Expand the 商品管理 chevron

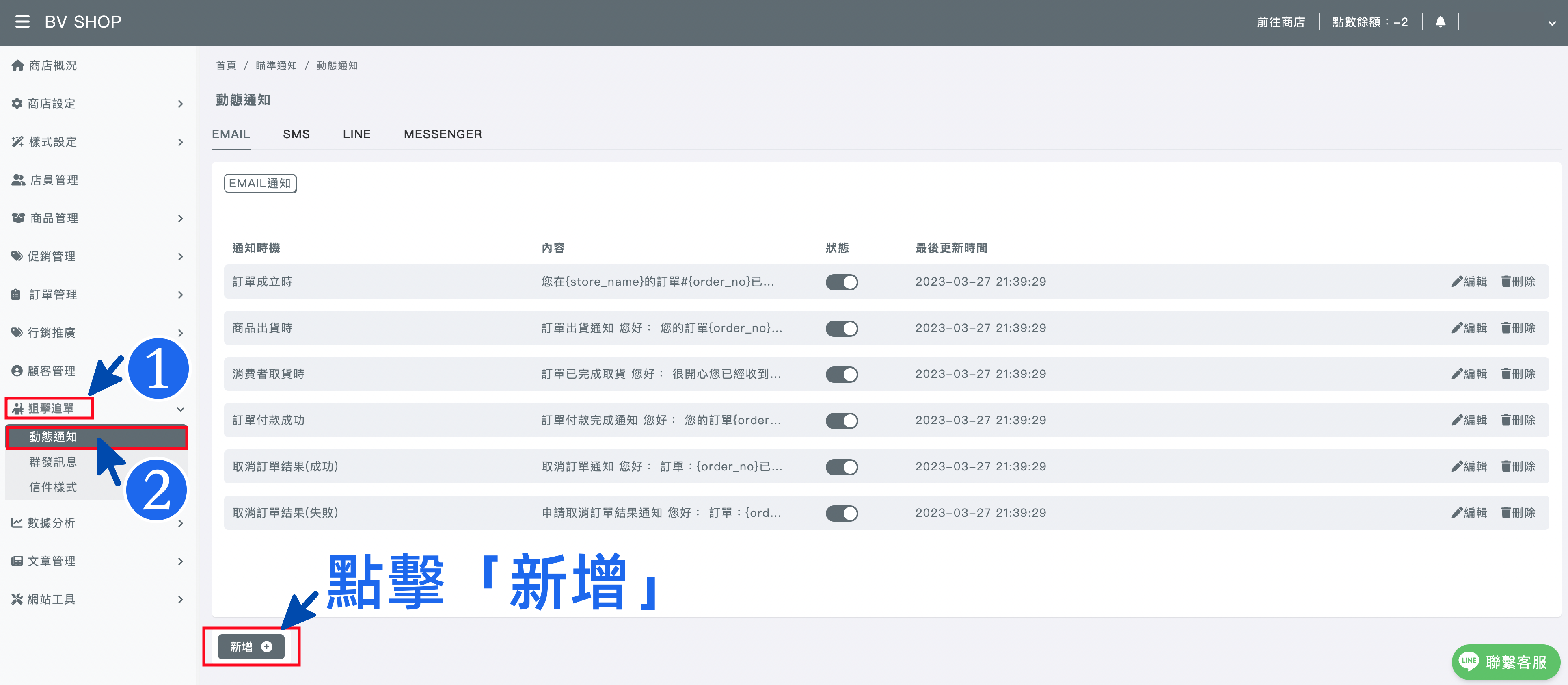coord(180,219)
